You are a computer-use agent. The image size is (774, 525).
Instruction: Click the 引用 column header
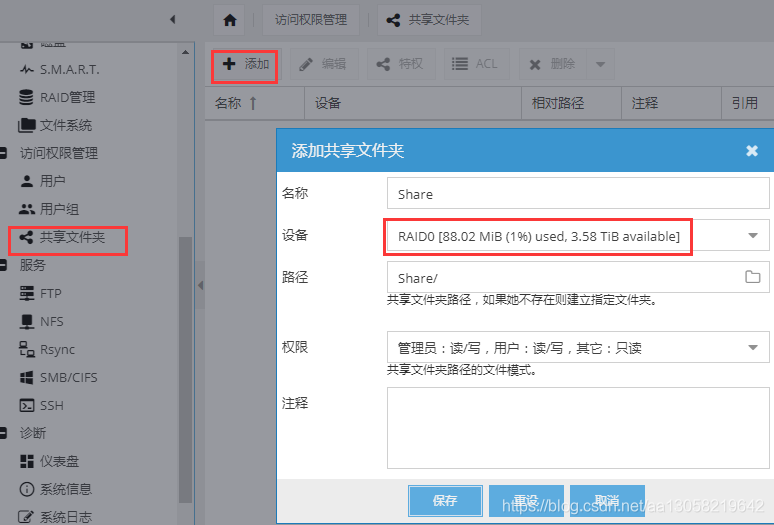(x=748, y=103)
